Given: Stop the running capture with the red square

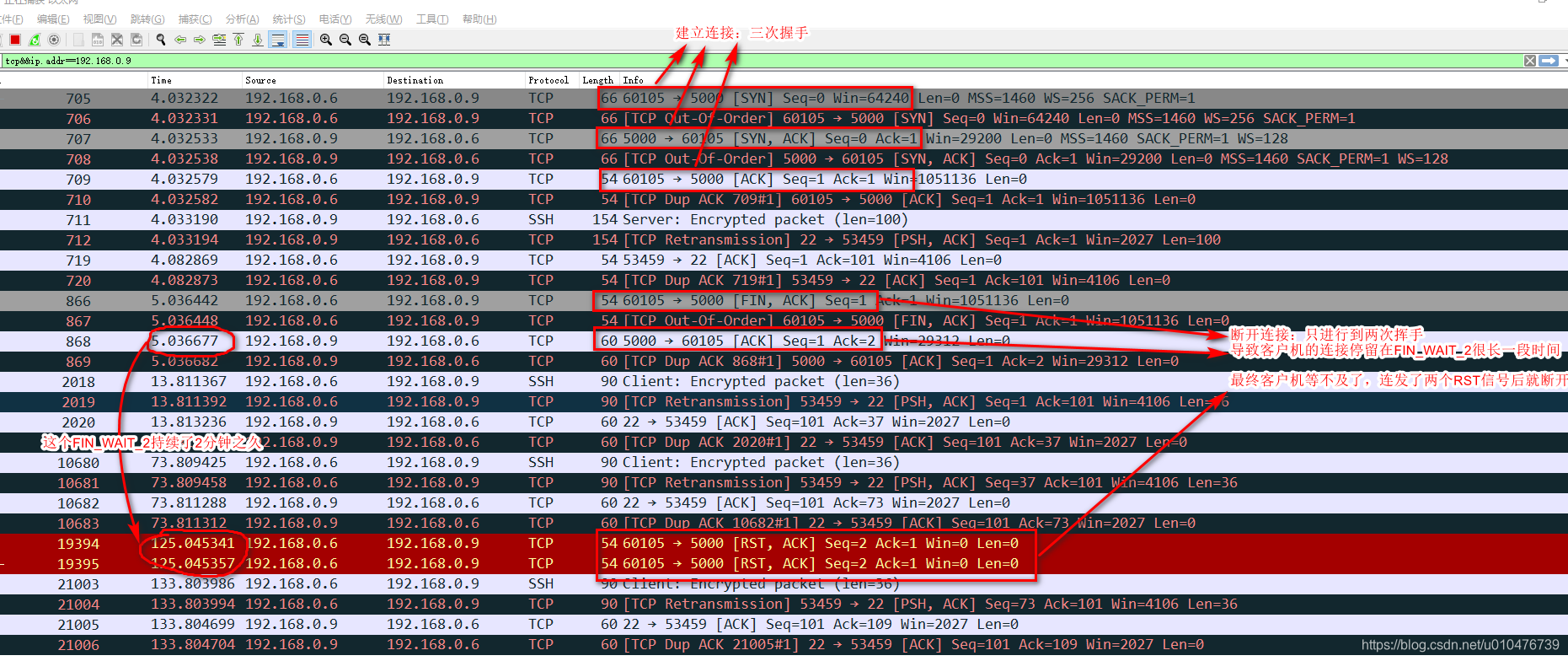Looking at the screenshot, I should 15,40.
